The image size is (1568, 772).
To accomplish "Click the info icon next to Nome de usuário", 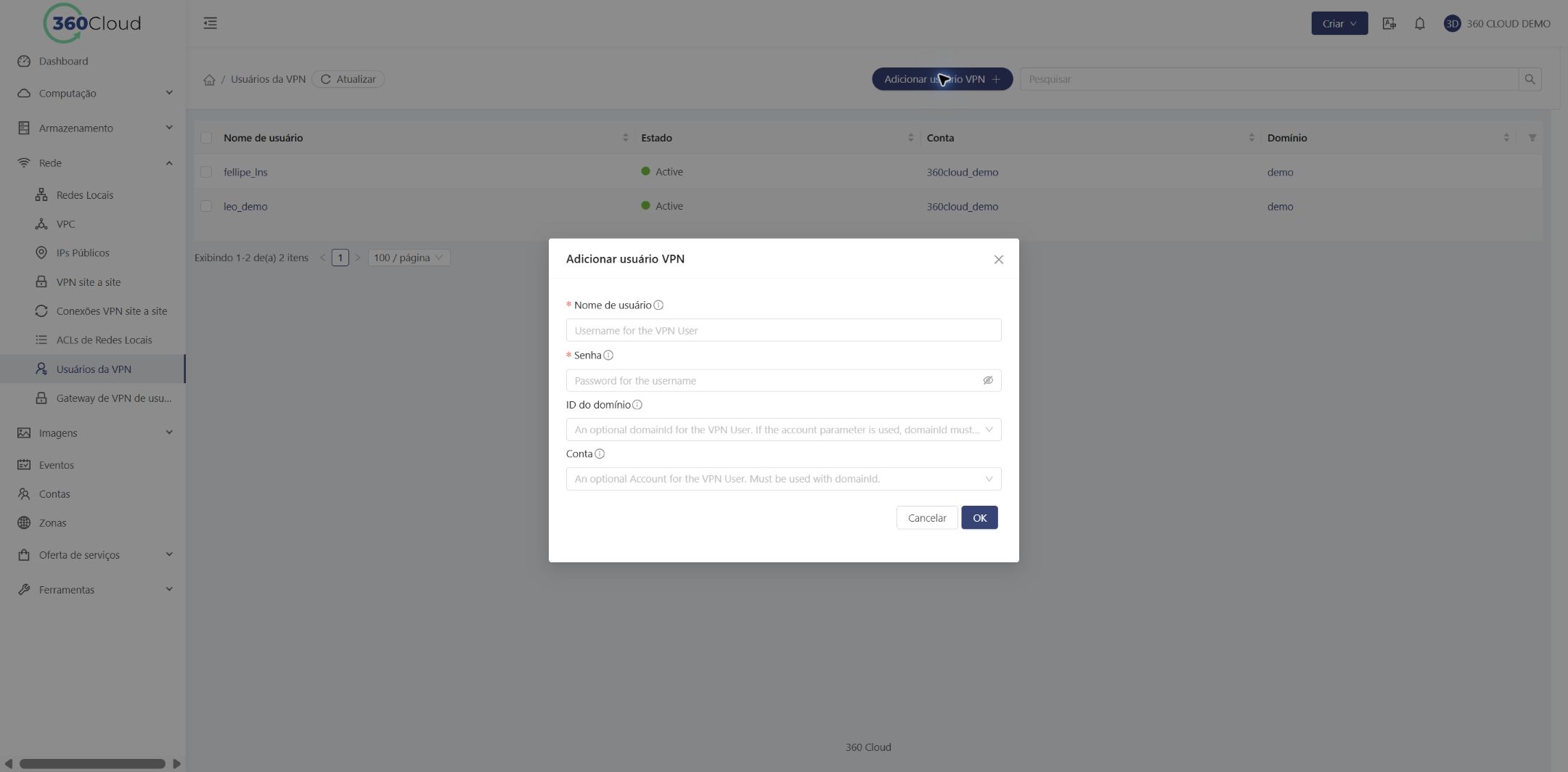I will pyautogui.click(x=658, y=305).
